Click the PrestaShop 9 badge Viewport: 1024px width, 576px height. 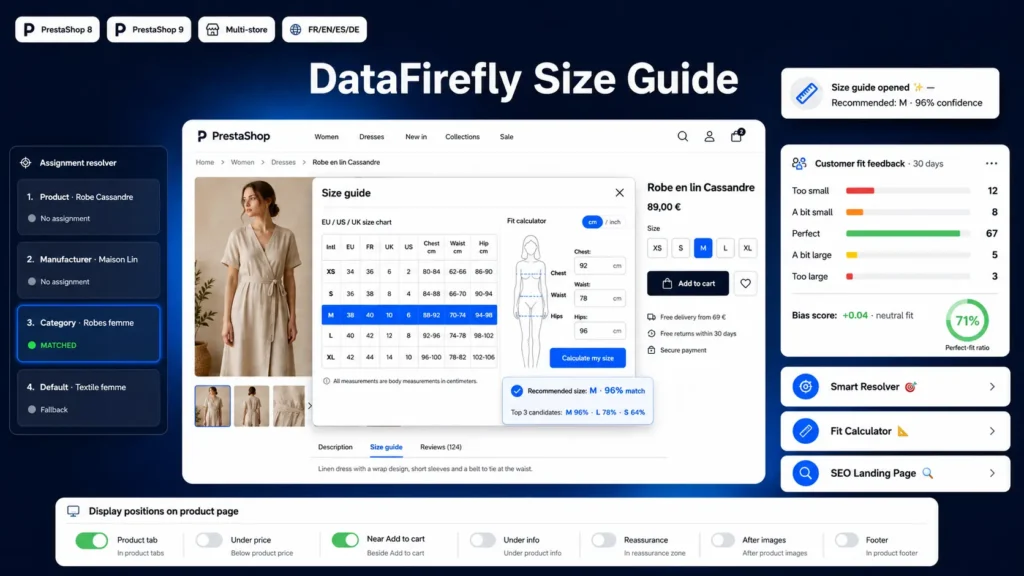pyautogui.click(x=149, y=29)
